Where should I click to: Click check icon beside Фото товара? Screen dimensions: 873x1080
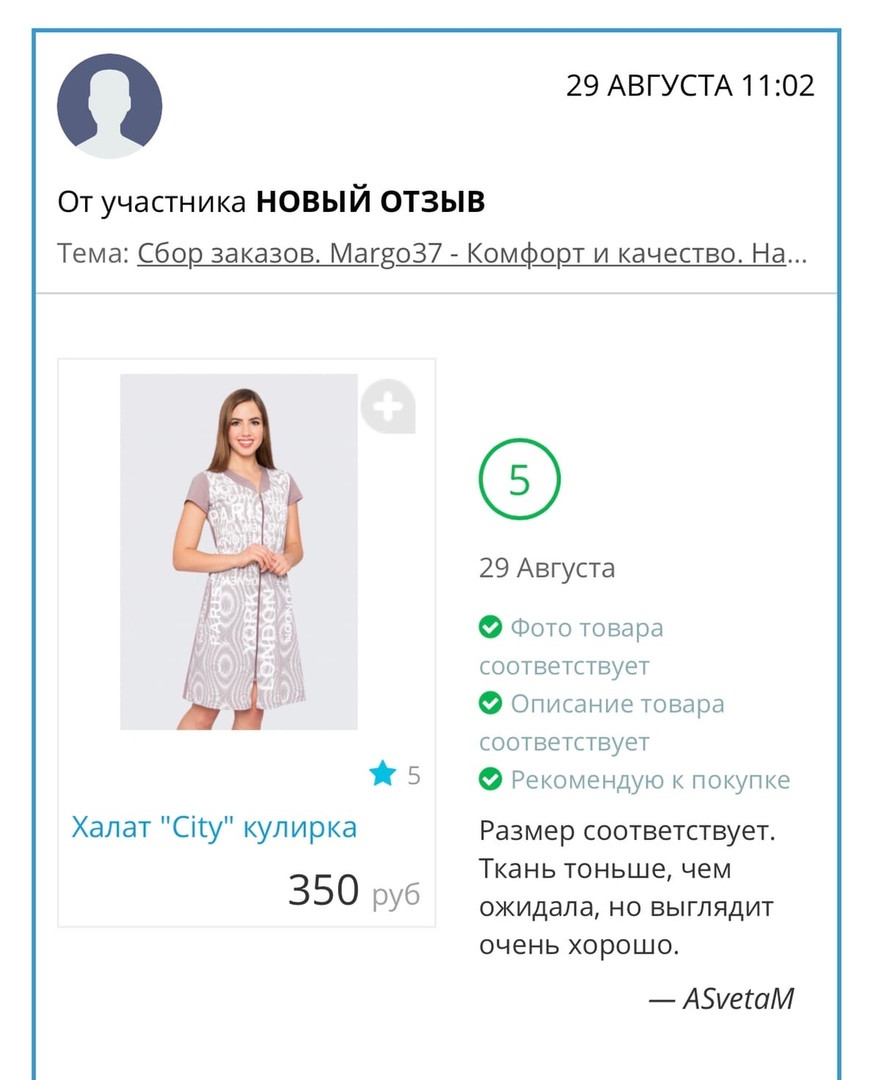tap(490, 628)
